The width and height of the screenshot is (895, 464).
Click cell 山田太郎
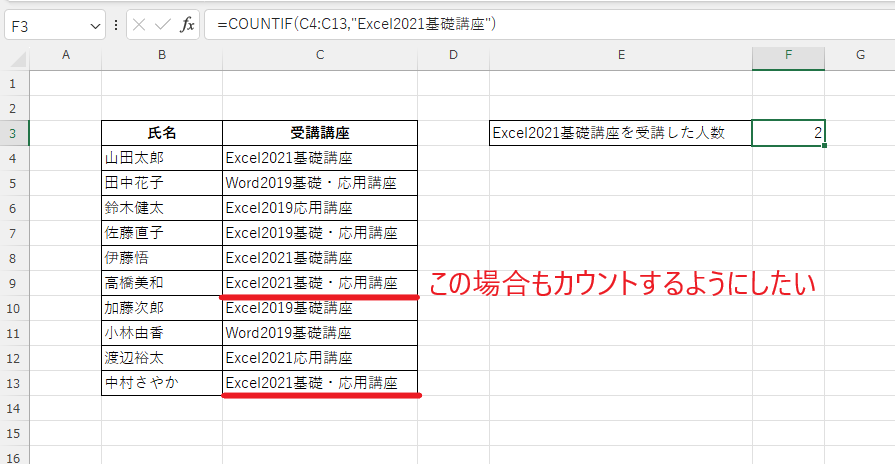click(162, 158)
